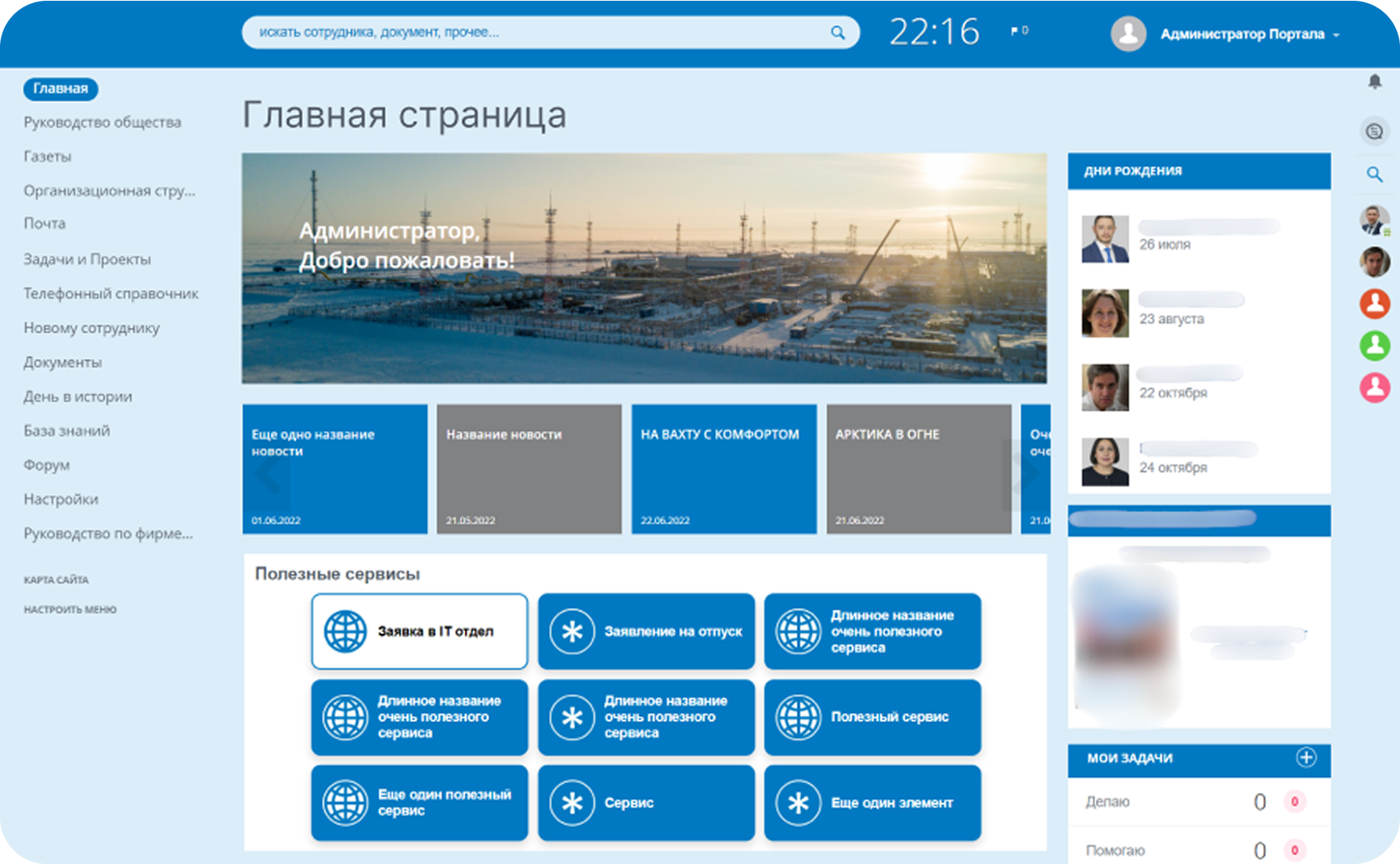Open the notifications bell icon
Screen dimensions: 1400x864
click(1374, 81)
